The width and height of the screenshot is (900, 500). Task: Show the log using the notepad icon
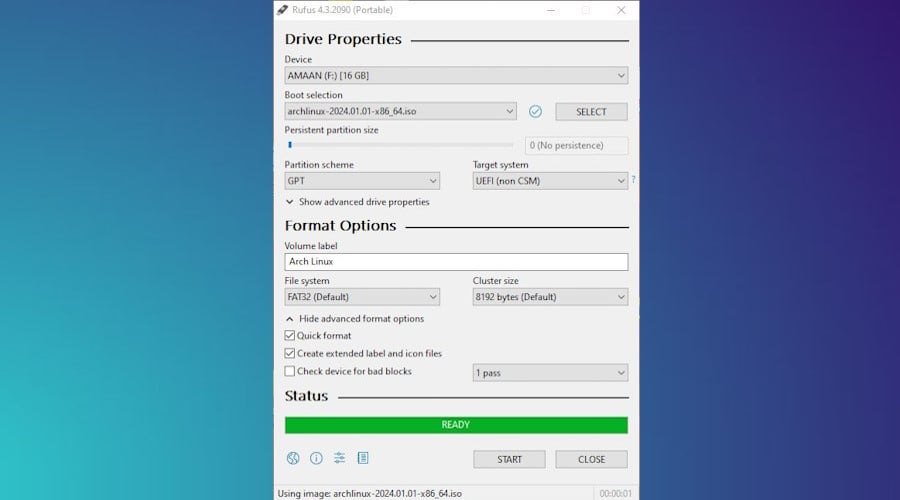tap(363, 458)
